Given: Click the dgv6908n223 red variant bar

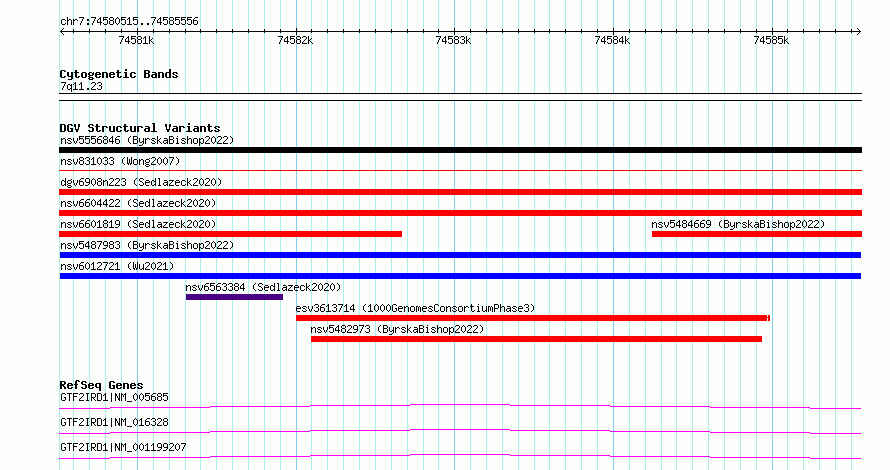Looking at the screenshot, I should click(x=460, y=192).
